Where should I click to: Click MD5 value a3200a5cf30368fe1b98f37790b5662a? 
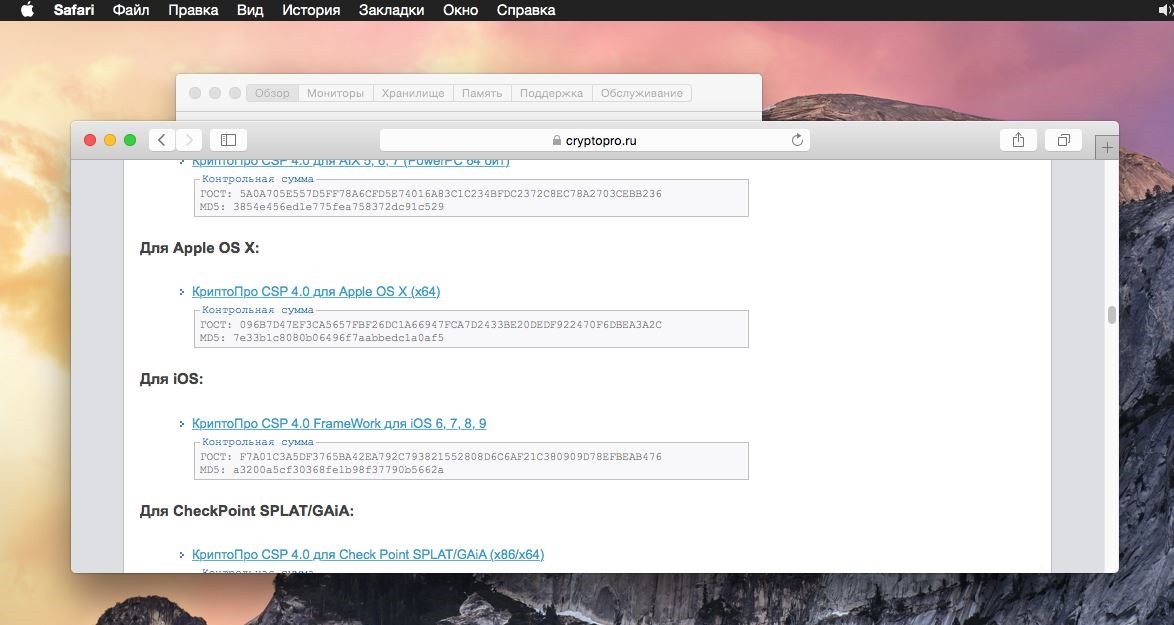pos(338,470)
